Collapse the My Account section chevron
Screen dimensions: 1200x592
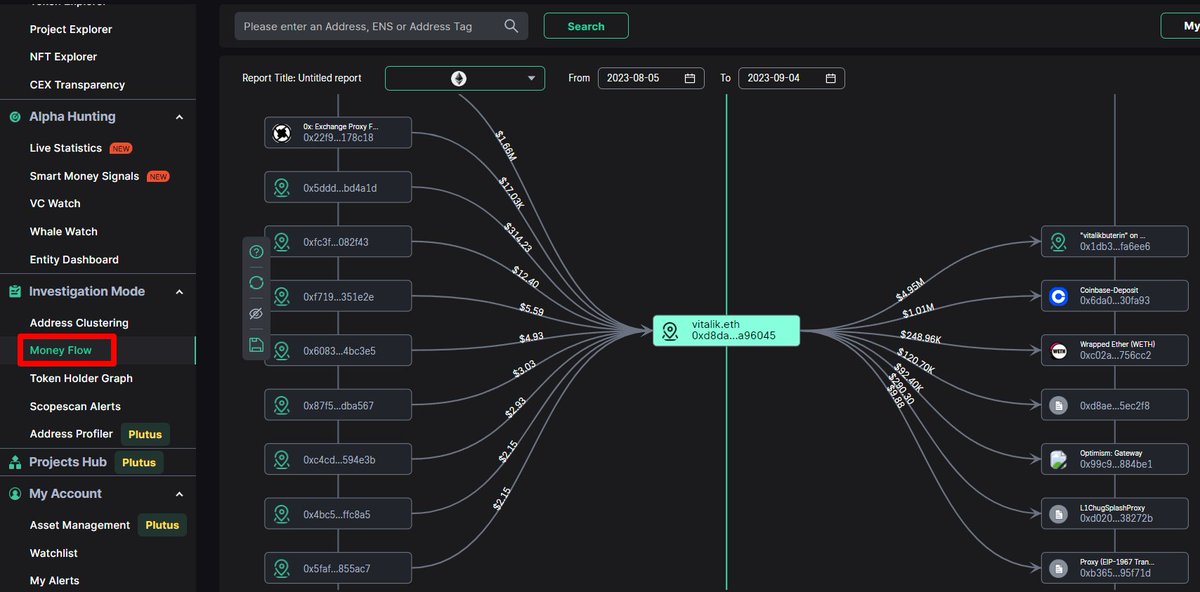click(x=180, y=494)
